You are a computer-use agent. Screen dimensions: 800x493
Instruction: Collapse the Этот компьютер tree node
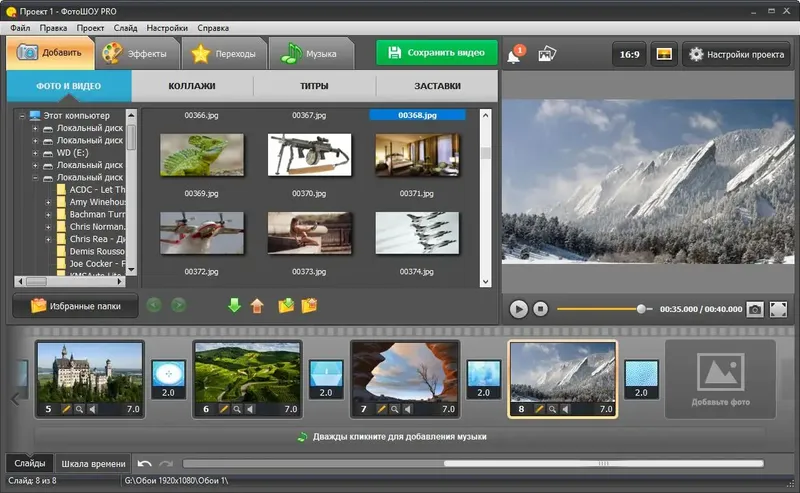pyautogui.click(x=22, y=116)
